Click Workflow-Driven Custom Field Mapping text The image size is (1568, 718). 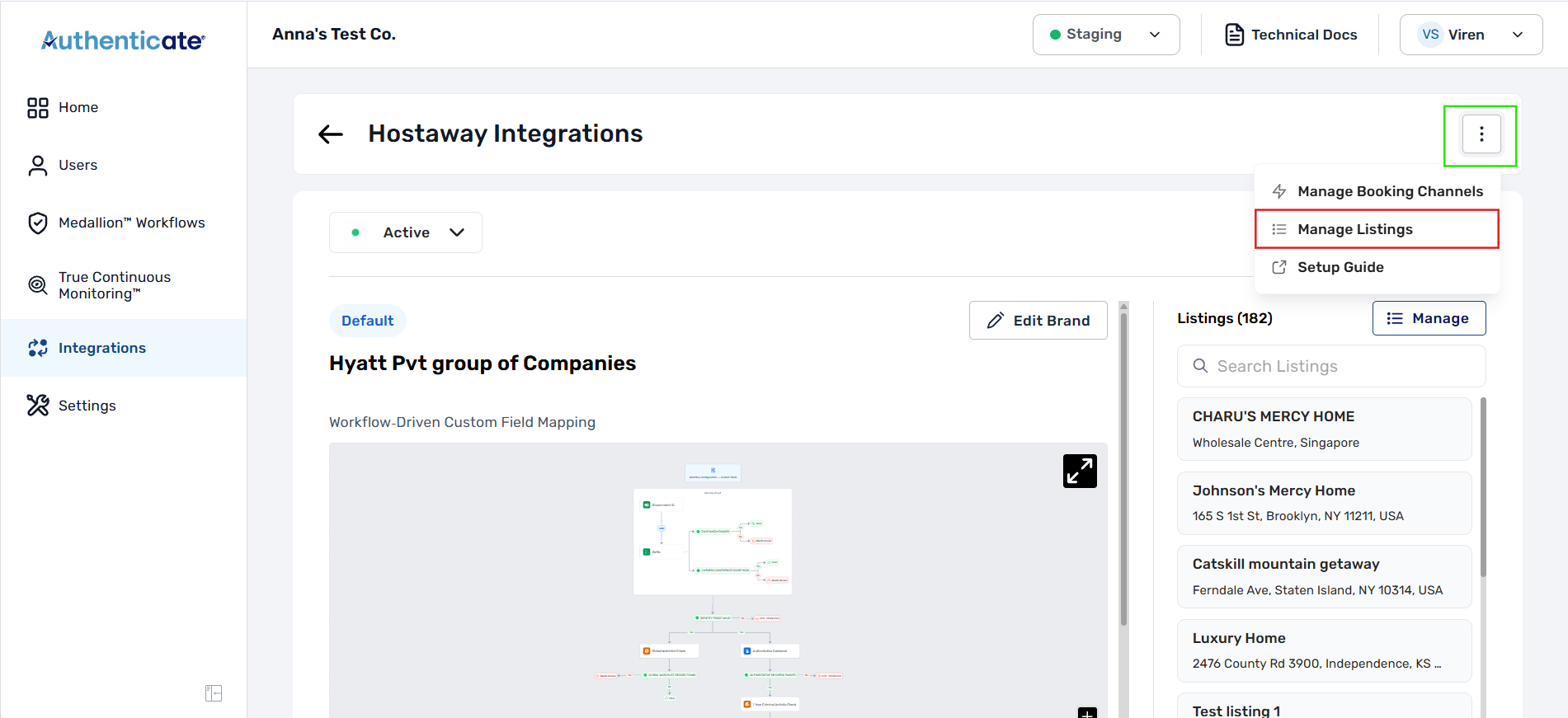[462, 422]
